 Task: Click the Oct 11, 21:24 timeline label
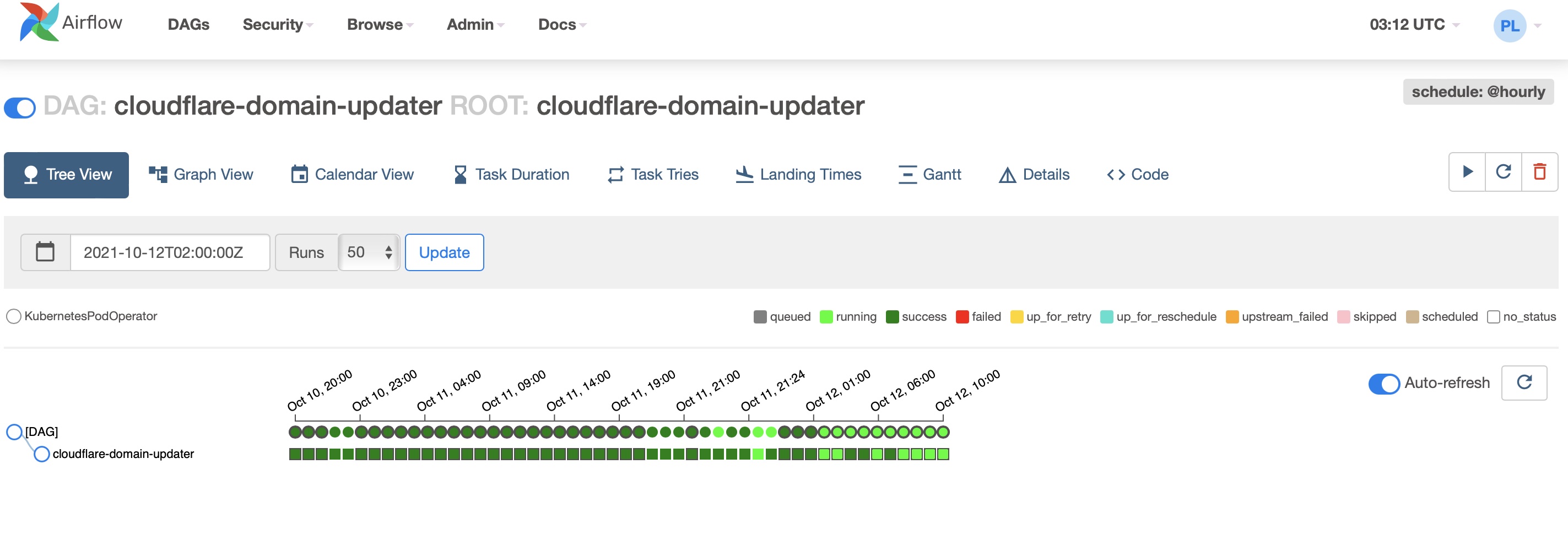[774, 391]
